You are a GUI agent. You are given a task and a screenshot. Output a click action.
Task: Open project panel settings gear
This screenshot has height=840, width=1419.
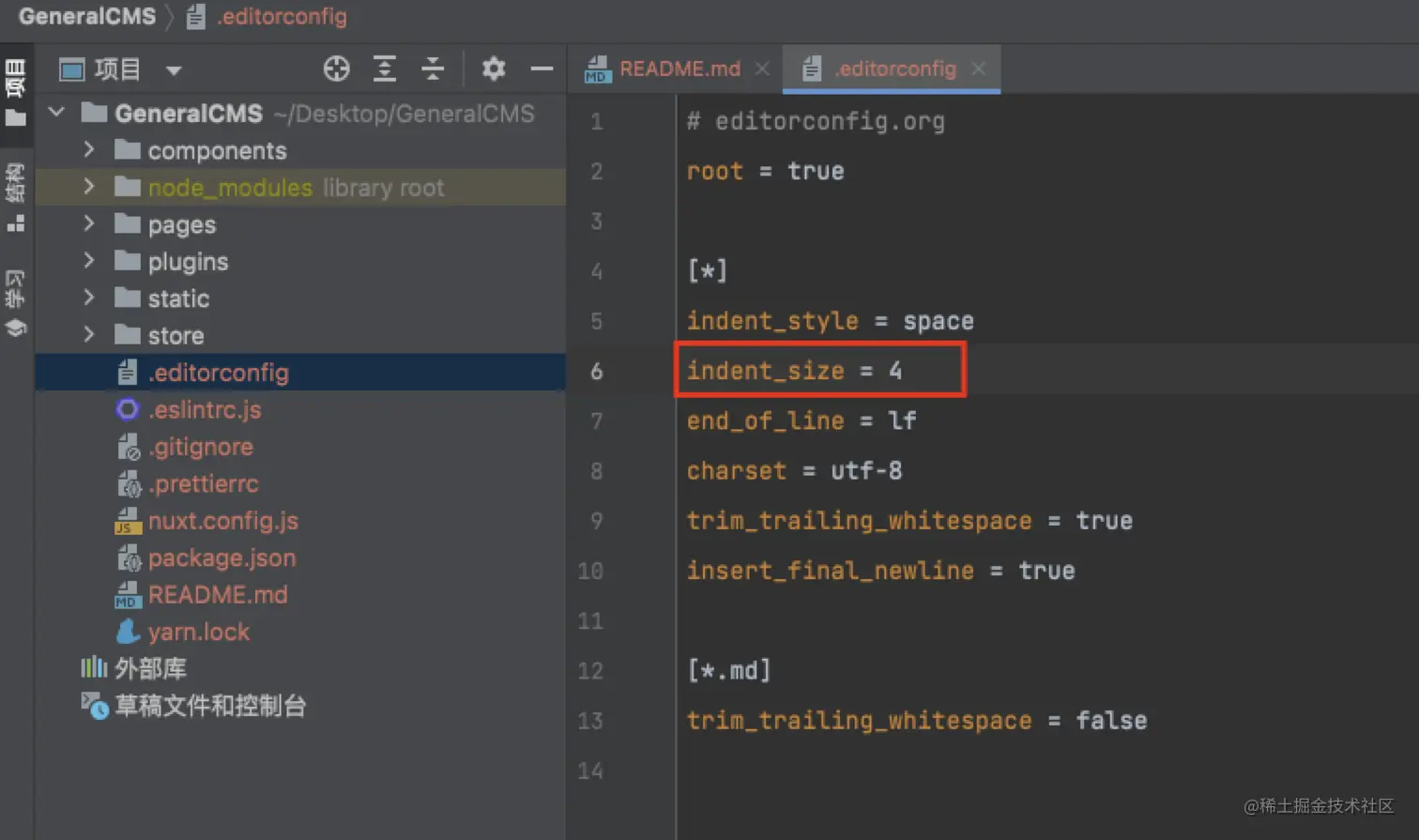tap(494, 69)
